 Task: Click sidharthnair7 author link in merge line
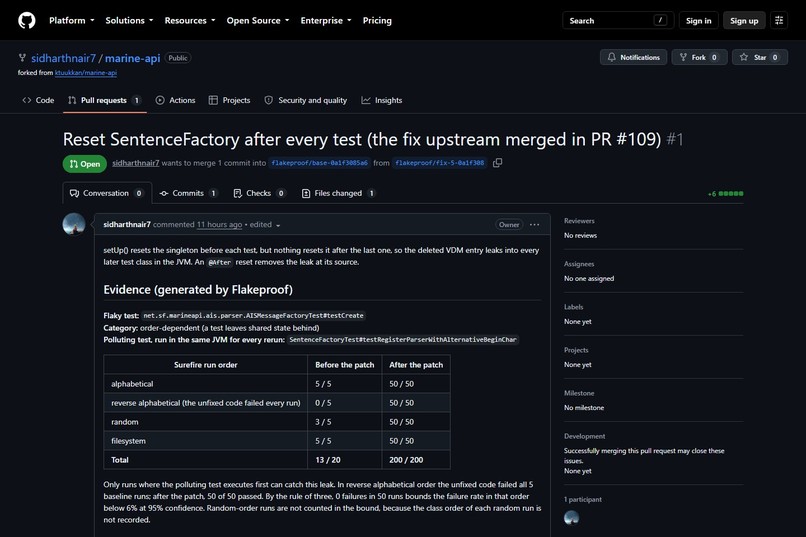click(x=136, y=163)
